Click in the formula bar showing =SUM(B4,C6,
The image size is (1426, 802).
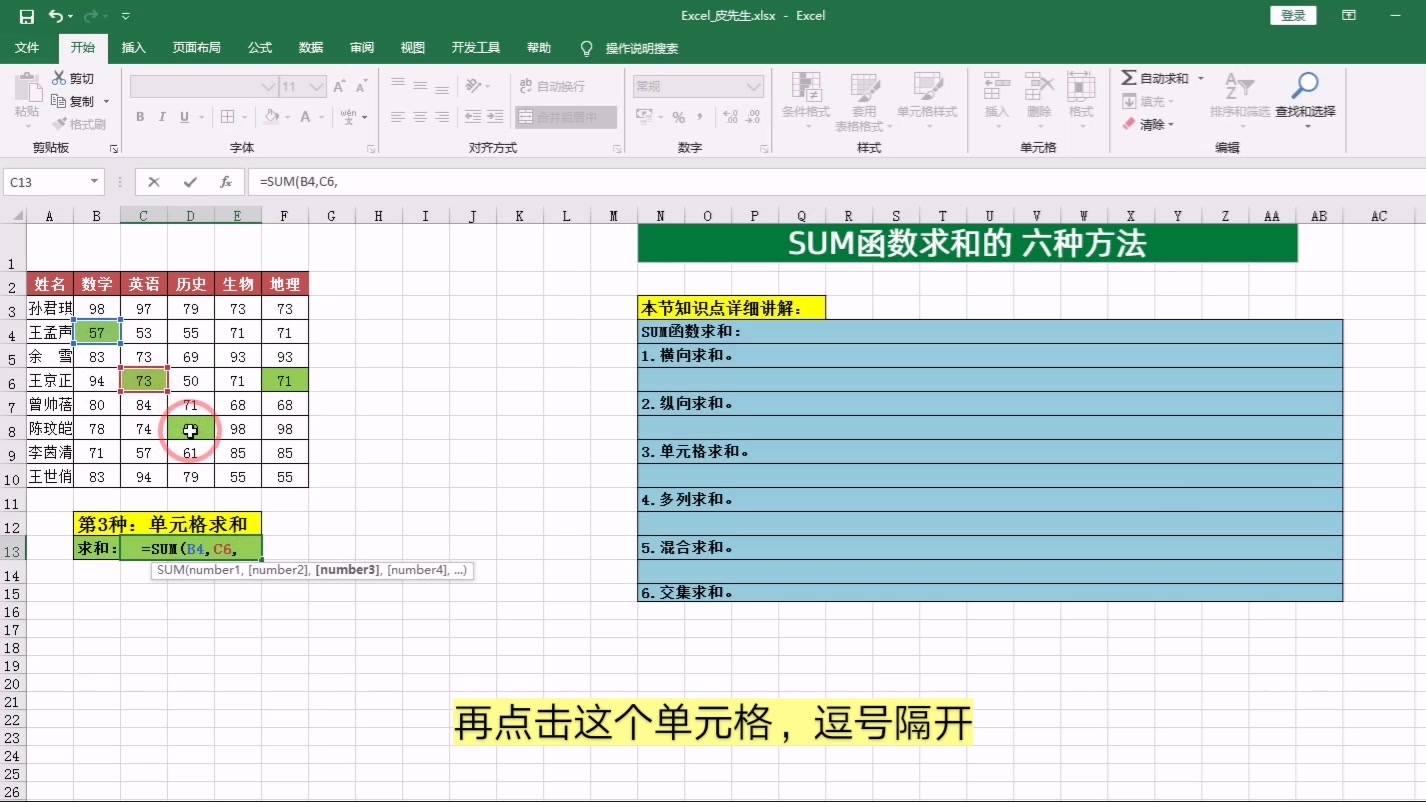(835, 182)
